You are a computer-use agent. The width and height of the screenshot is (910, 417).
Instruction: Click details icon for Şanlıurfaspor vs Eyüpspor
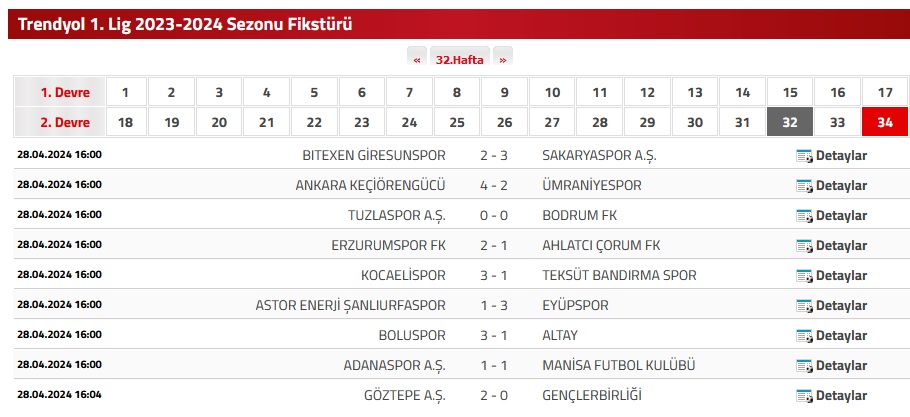(804, 306)
